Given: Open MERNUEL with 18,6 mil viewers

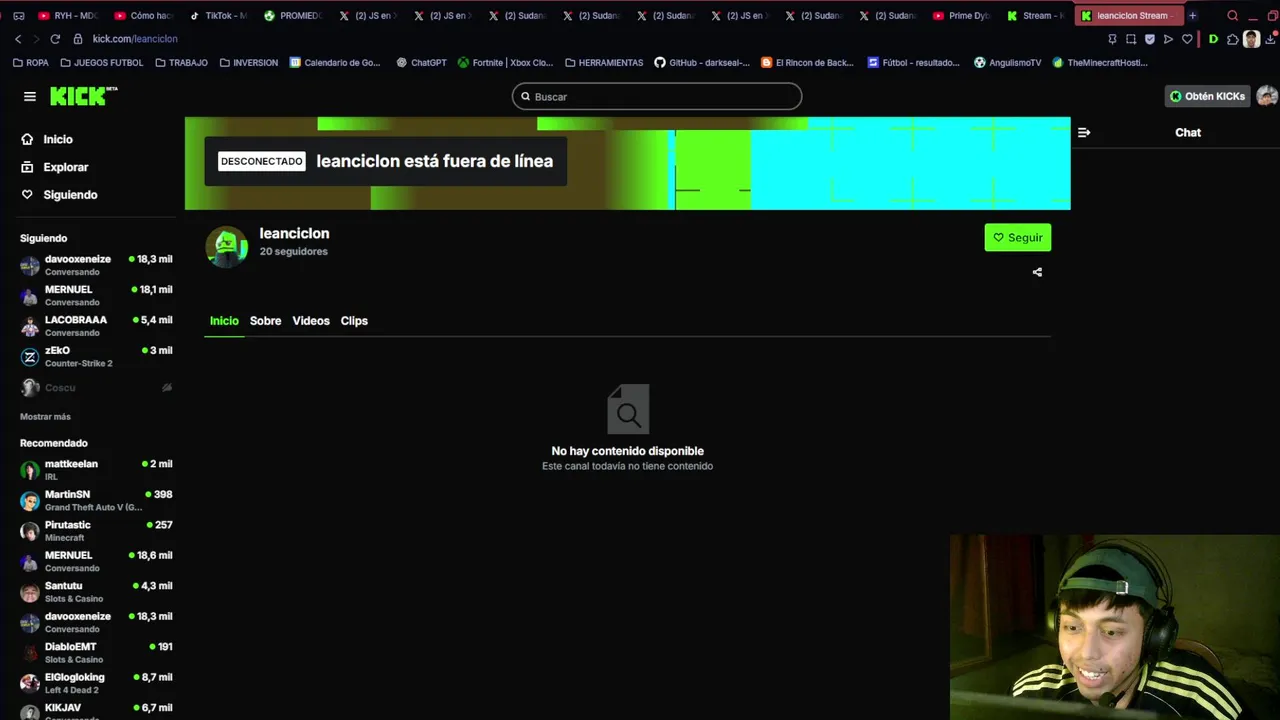Looking at the screenshot, I should [x=96, y=561].
